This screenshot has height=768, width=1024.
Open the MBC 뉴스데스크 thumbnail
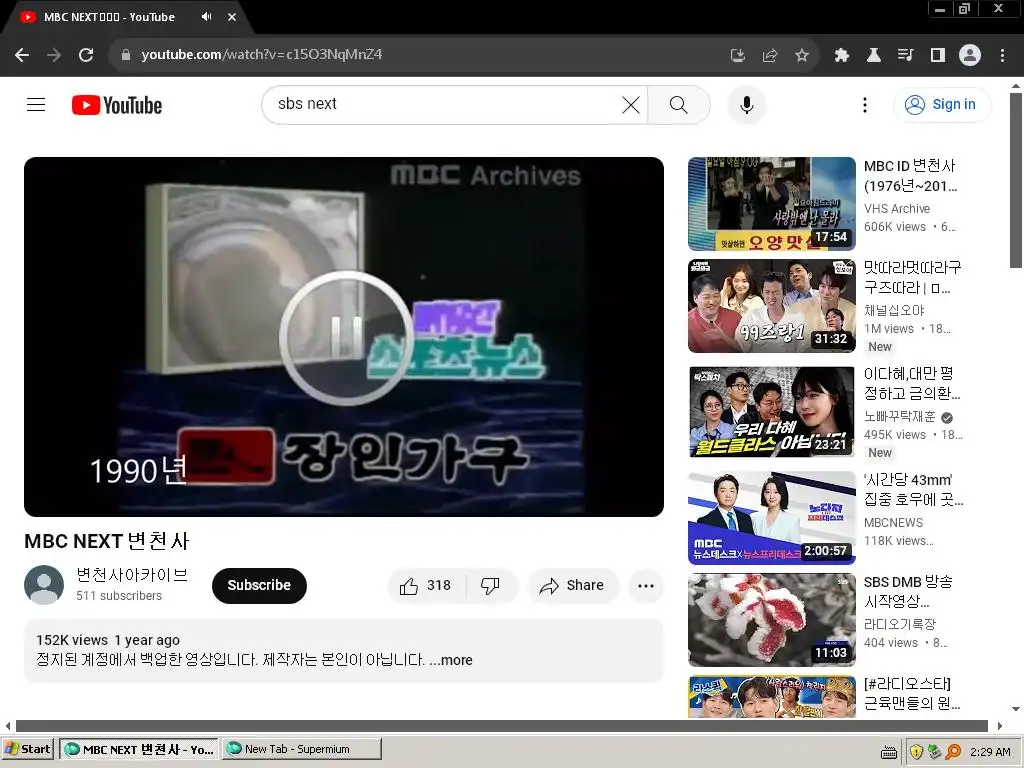tap(771, 518)
